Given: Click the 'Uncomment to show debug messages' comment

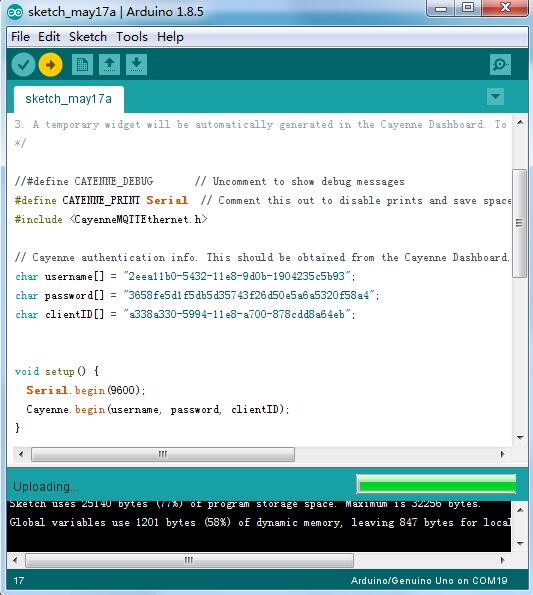Looking at the screenshot, I should pyautogui.click(x=300, y=181).
